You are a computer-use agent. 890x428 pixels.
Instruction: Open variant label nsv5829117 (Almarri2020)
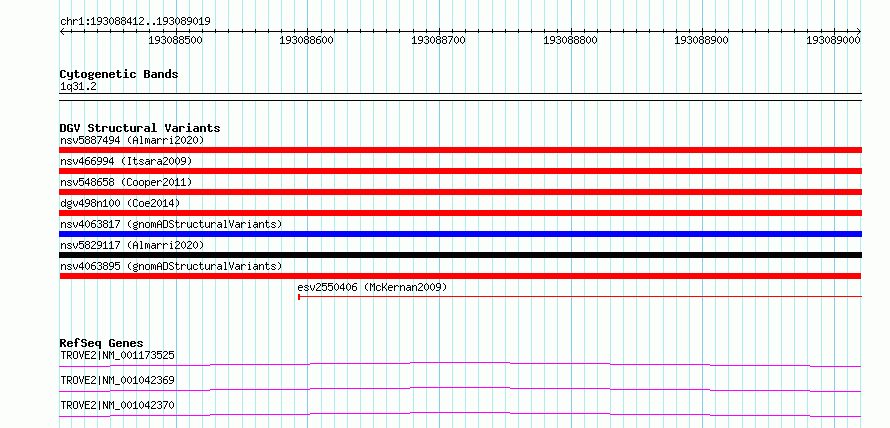(132, 245)
